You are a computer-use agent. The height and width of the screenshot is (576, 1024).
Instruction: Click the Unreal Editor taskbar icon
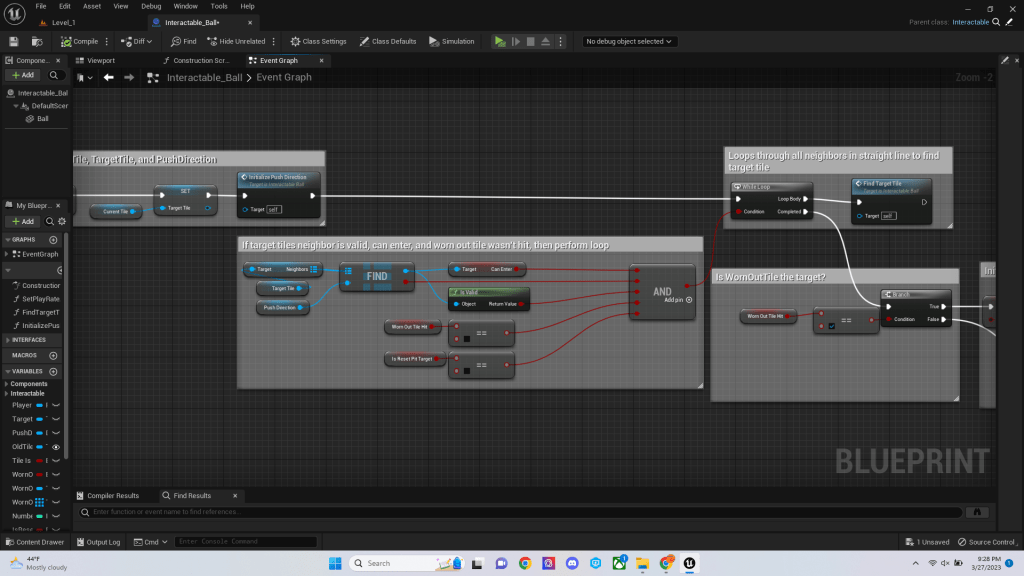pos(689,563)
